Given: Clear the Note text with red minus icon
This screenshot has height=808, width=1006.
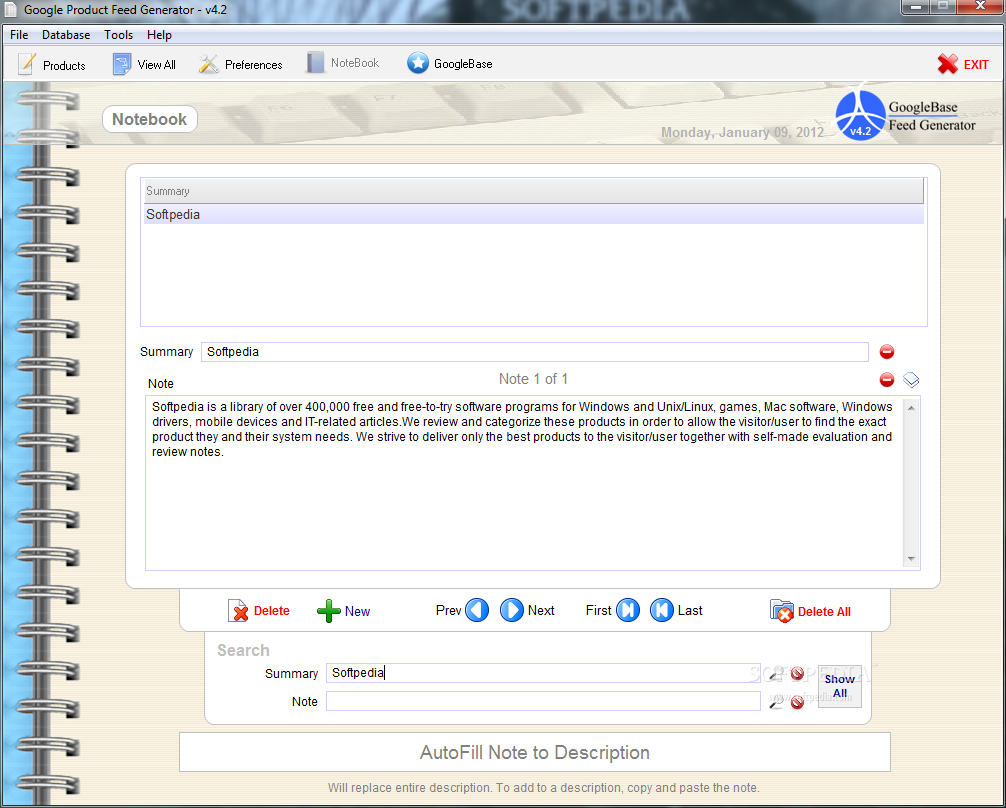Looking at the screenshot, I should (x=887, y=380).
